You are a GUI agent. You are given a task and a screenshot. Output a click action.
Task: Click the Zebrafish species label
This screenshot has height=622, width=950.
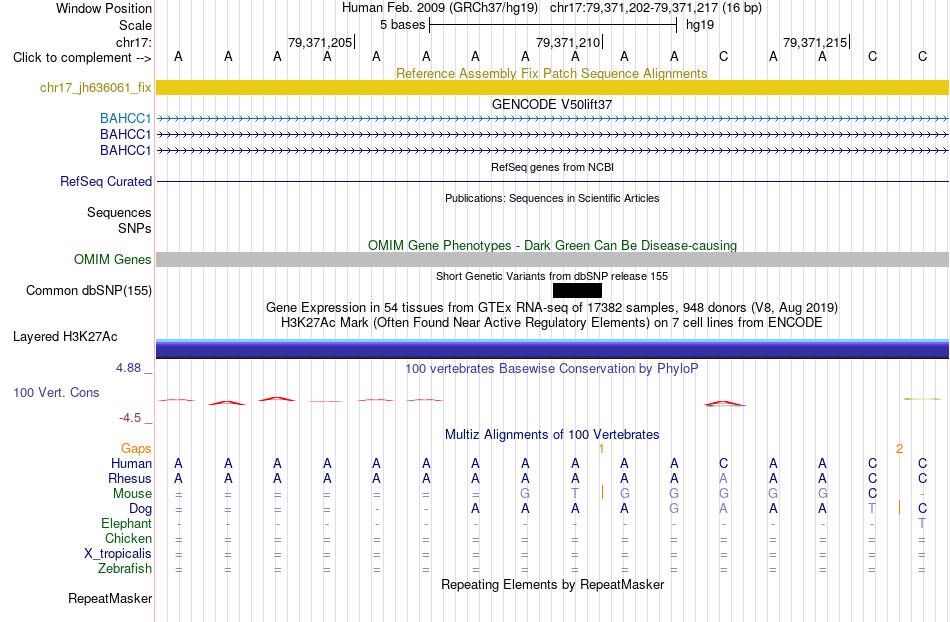(125, 568)
